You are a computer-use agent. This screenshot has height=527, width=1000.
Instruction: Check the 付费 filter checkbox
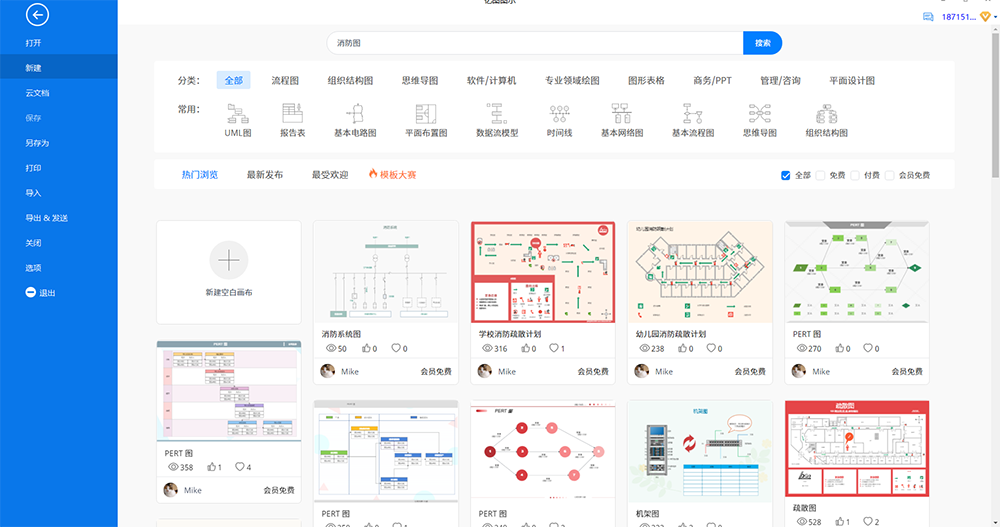[855, 175]
